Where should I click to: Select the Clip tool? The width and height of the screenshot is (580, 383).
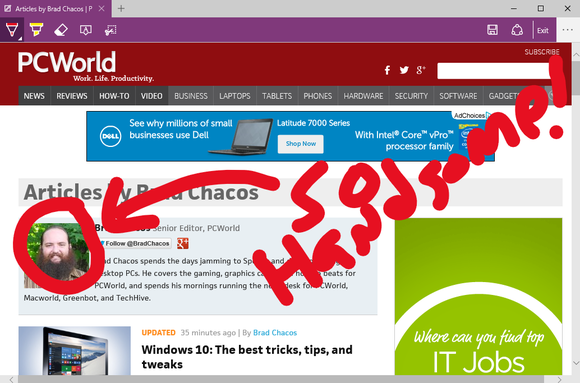coord(110,30)
